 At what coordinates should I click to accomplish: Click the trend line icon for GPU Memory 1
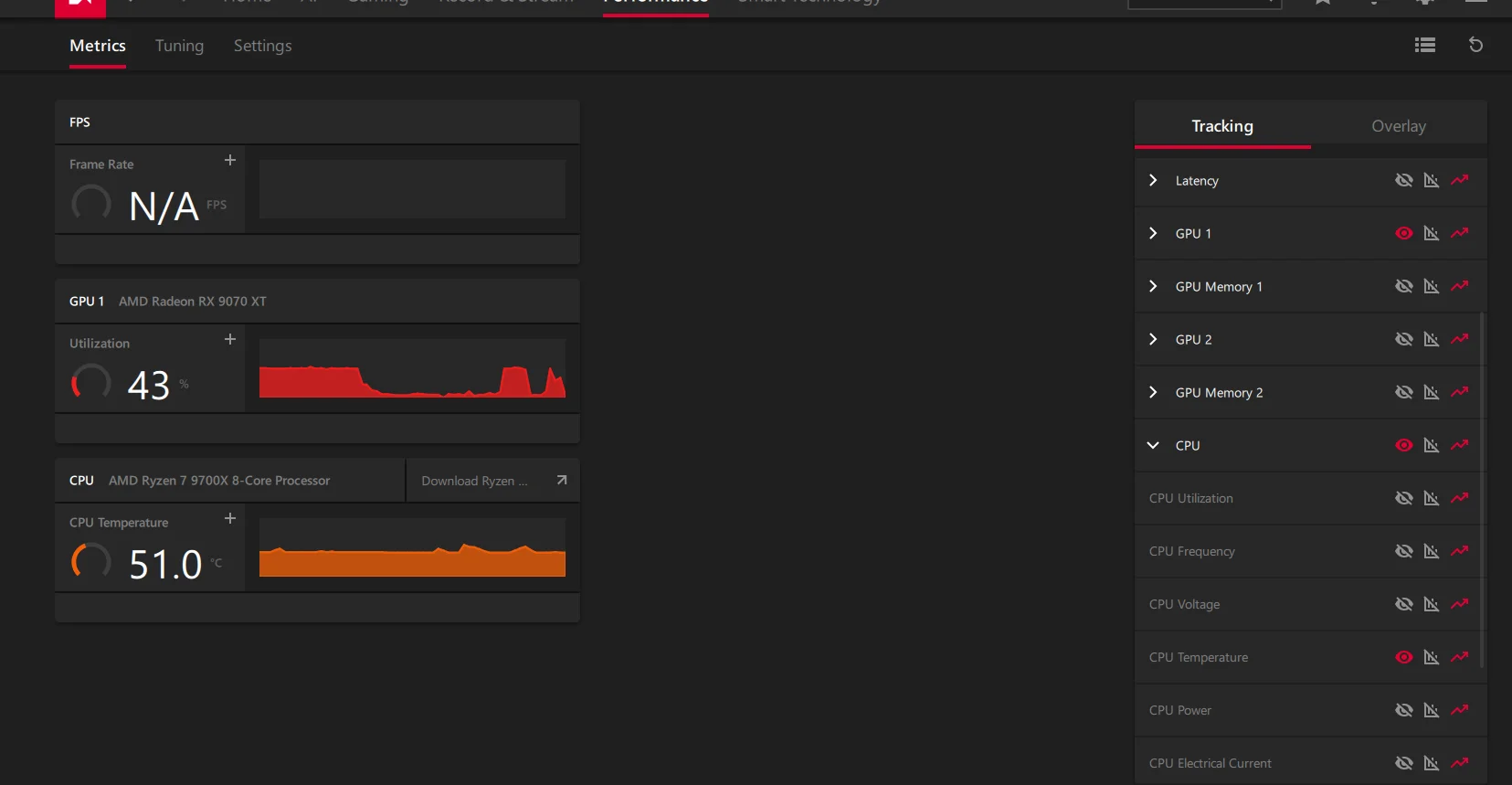pos(1460,286)
